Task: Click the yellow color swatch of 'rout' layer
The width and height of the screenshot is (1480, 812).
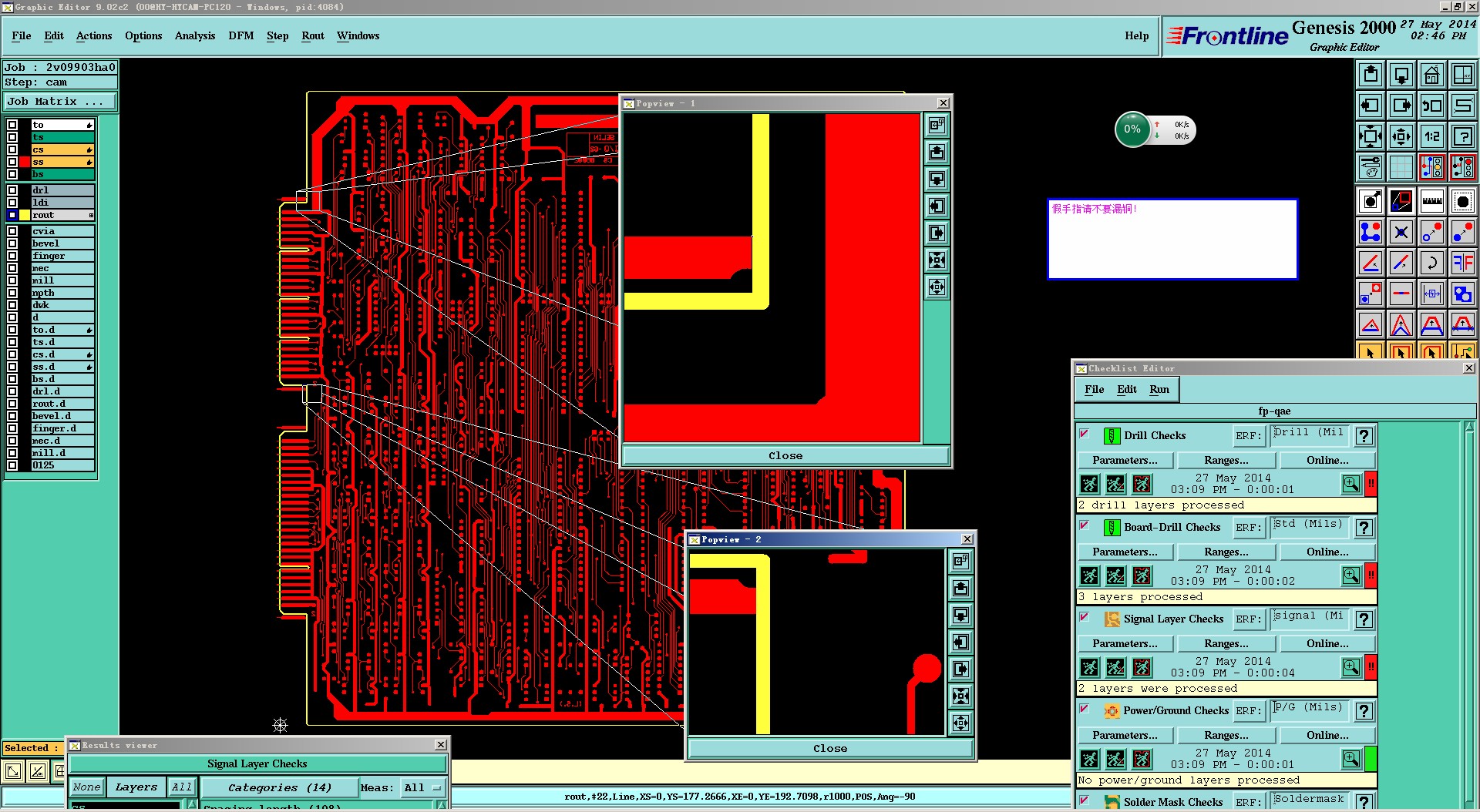Action: [x=25, y=215]
